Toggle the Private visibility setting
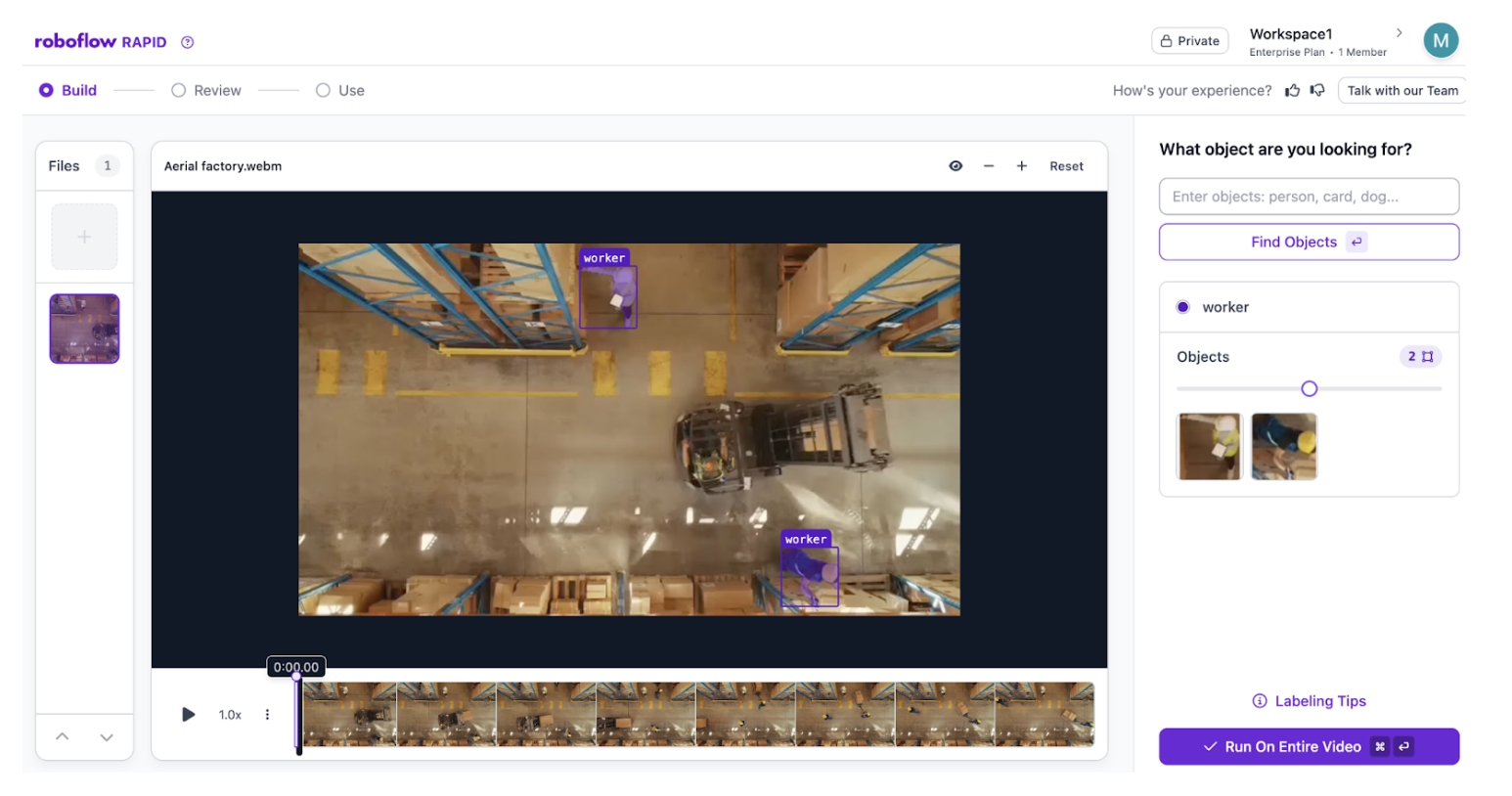This screenshot has height=796, width=1512. (x=1189, y=41)
